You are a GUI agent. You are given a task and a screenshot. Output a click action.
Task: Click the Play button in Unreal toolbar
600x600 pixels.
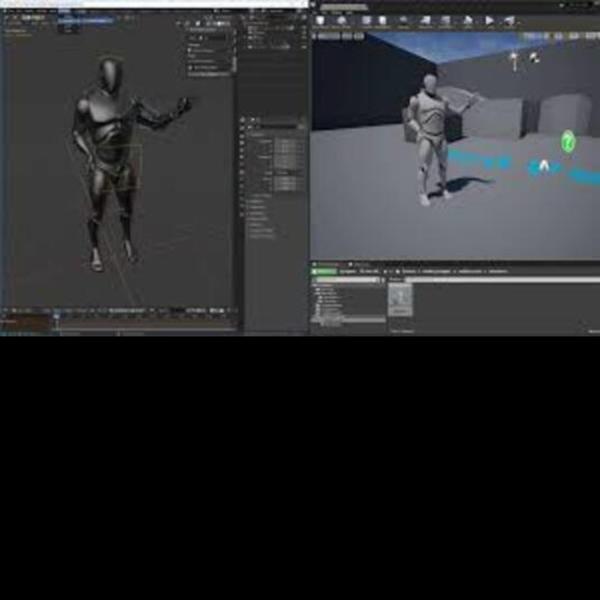click(489, 20)
